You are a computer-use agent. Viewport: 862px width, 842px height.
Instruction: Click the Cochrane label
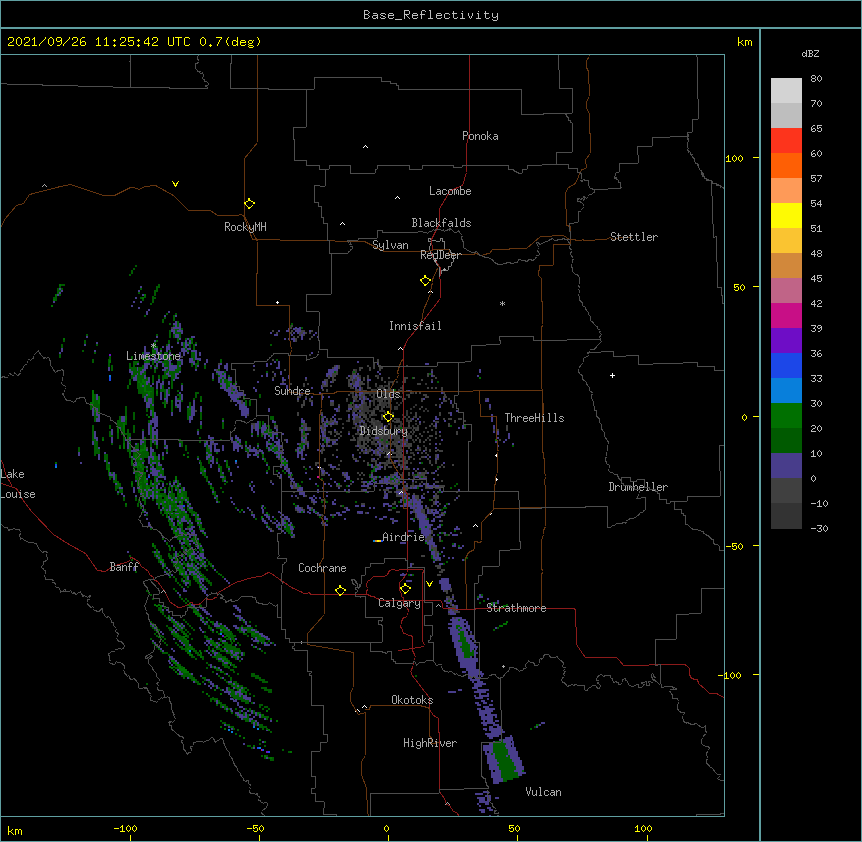pos(322,568)
